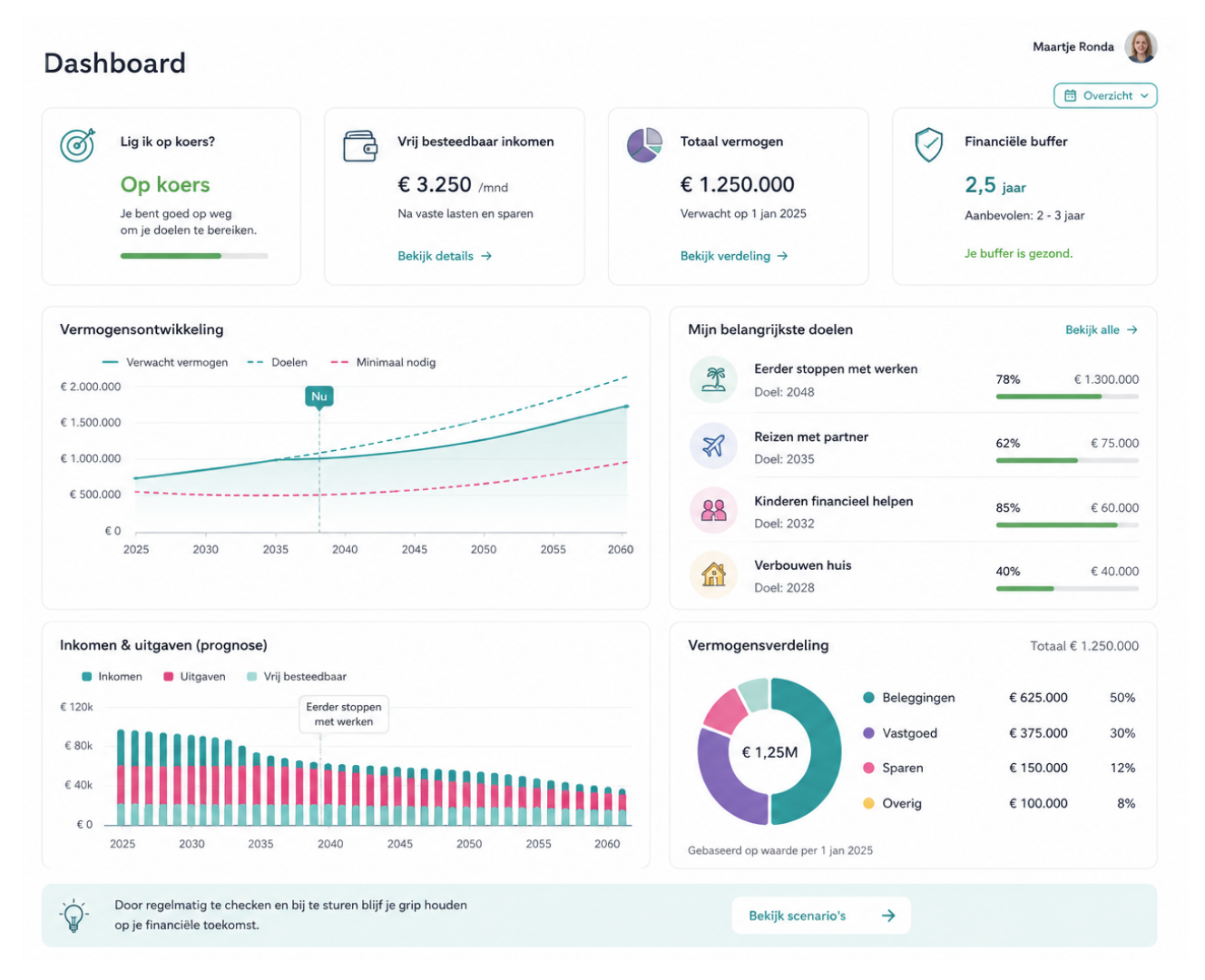The image size is (1205, 980).
Task: Select the Reizen met partner goal title
Action: [x=811, y=436]
